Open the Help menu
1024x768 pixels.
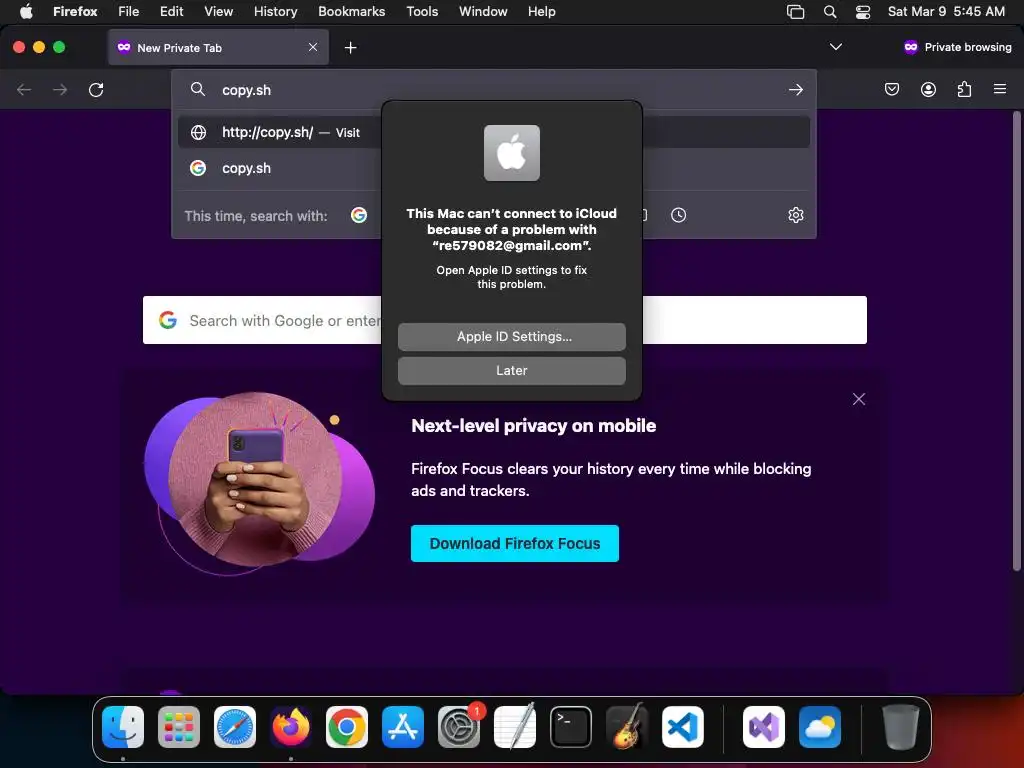pos(541,11)
